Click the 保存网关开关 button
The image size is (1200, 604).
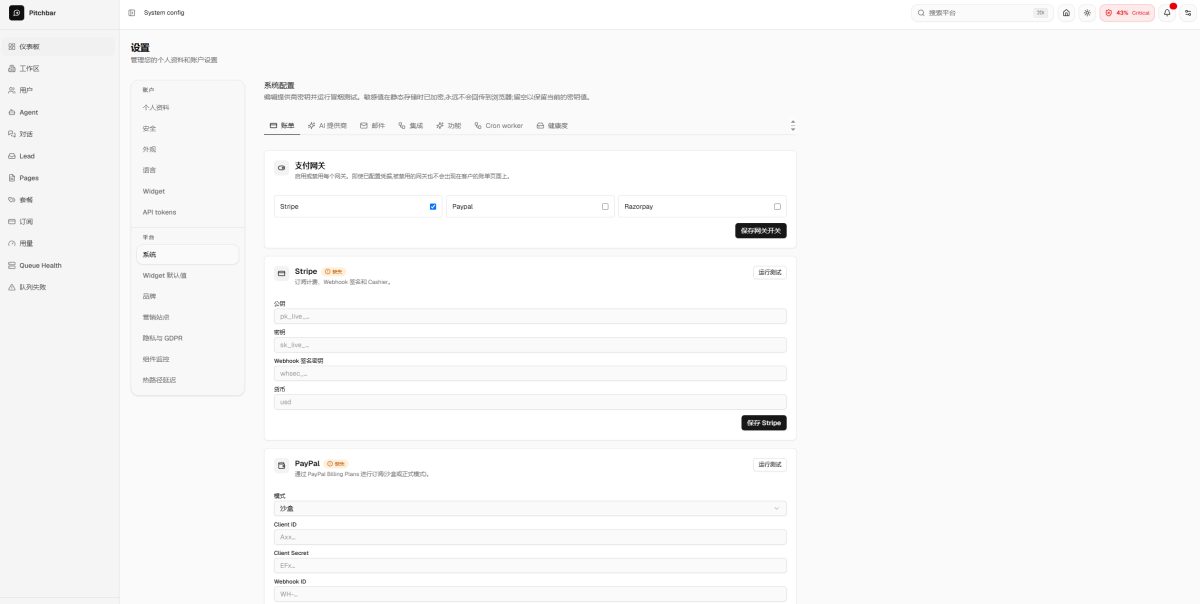click(x=761, y=231)
